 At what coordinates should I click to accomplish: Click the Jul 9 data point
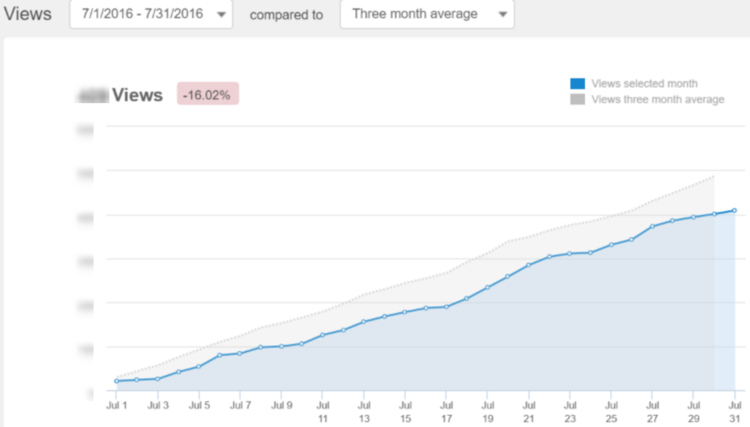click(281, 346)
